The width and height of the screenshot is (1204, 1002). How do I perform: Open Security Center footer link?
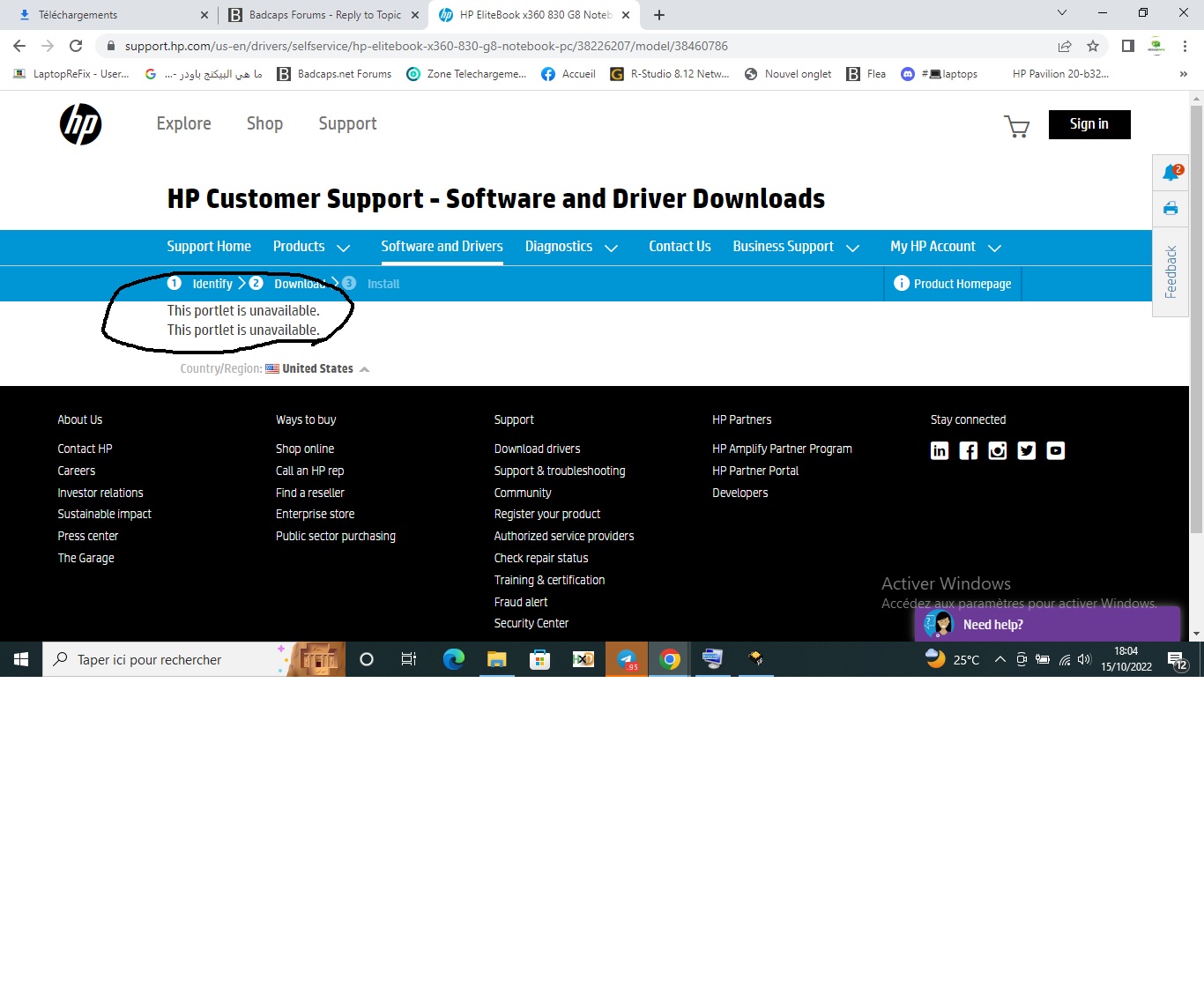click(531, 624)
